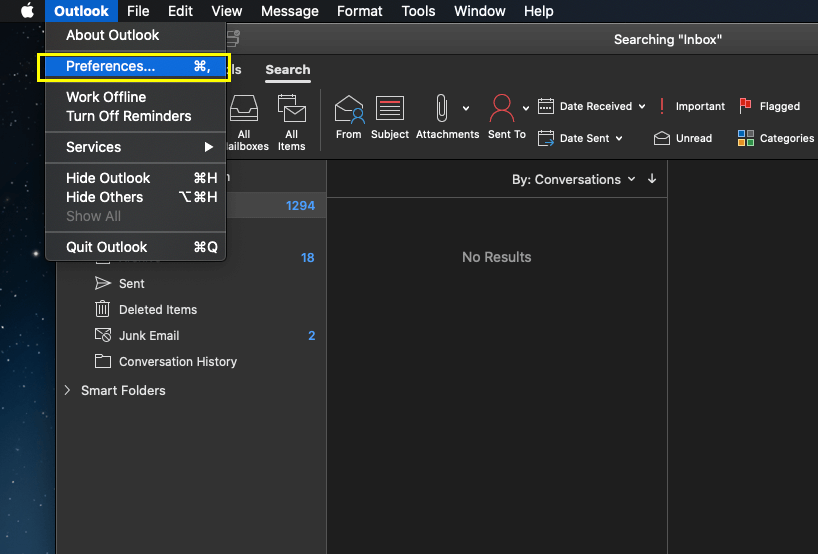Select Hide Outlook menu item
Viewport: 818px width, 554px height.
pyautogui.click(x=136, y=178)
